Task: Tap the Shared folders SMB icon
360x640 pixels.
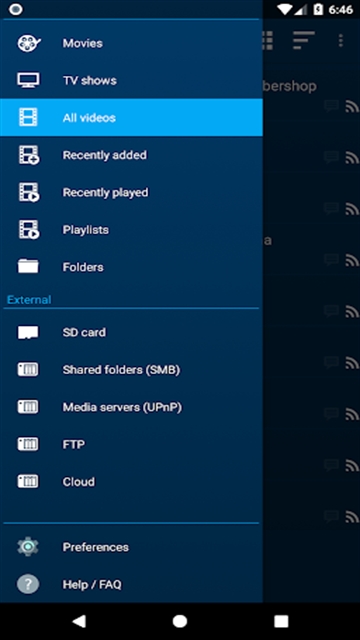Action: [28, 370]
